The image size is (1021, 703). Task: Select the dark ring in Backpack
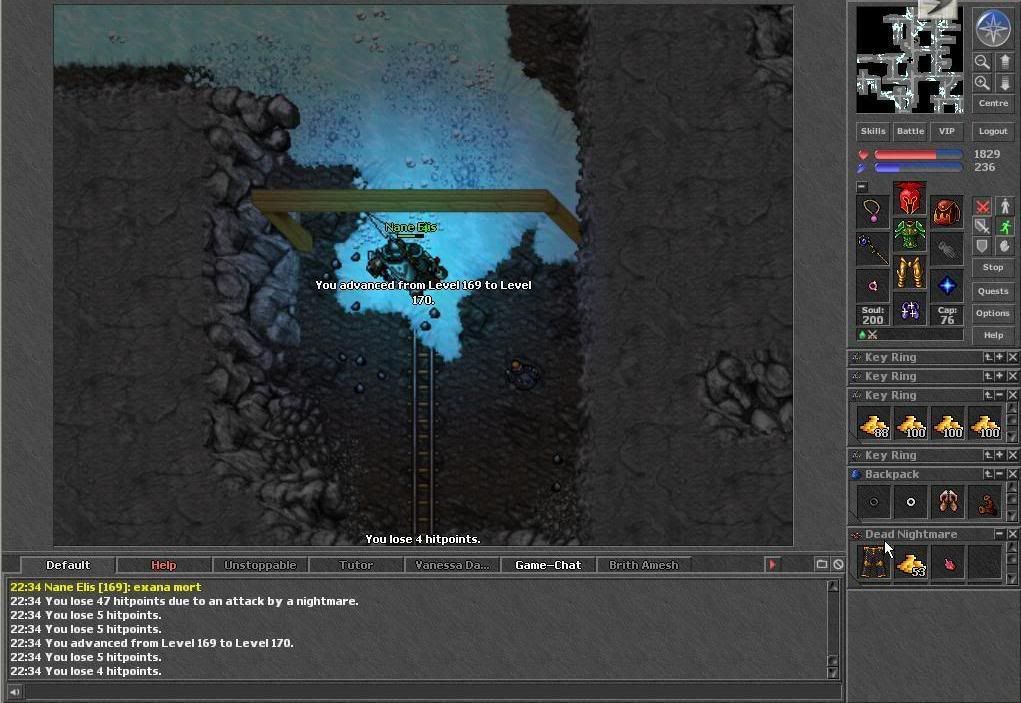874,501
